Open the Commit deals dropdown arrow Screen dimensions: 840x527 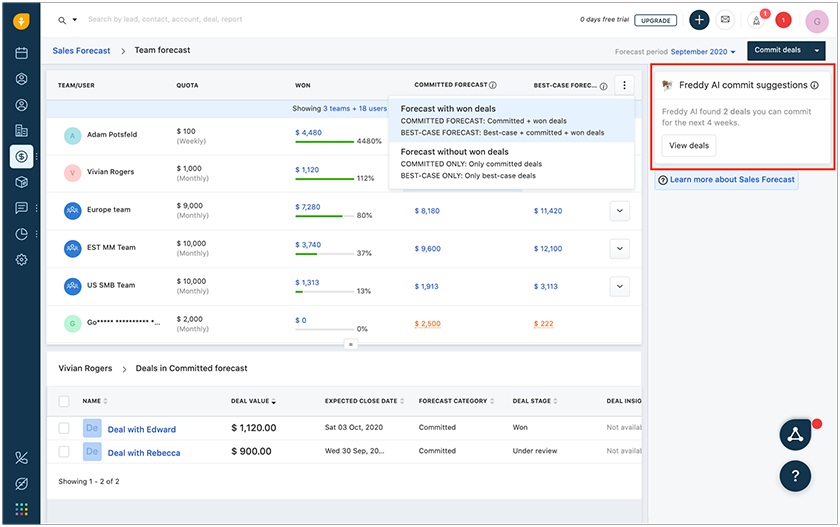pyautogui.click(x=817, y=51)
